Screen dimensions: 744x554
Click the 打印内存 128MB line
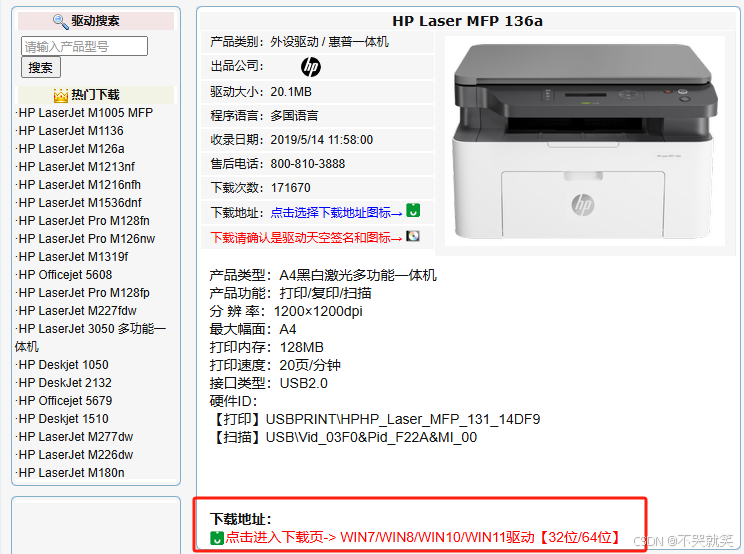tap(266, 348)
